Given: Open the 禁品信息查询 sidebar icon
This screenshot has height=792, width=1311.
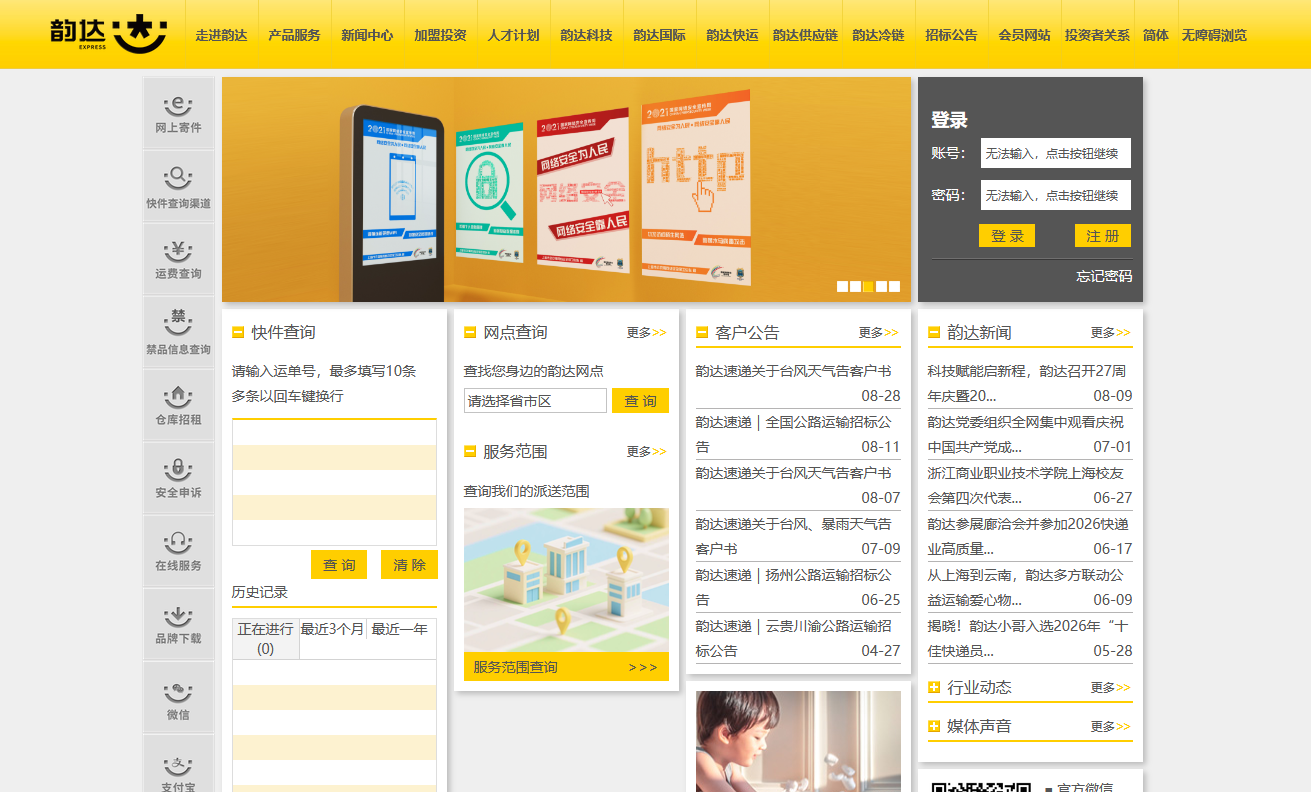Looking at the screenshot, I should coord(178,332).
